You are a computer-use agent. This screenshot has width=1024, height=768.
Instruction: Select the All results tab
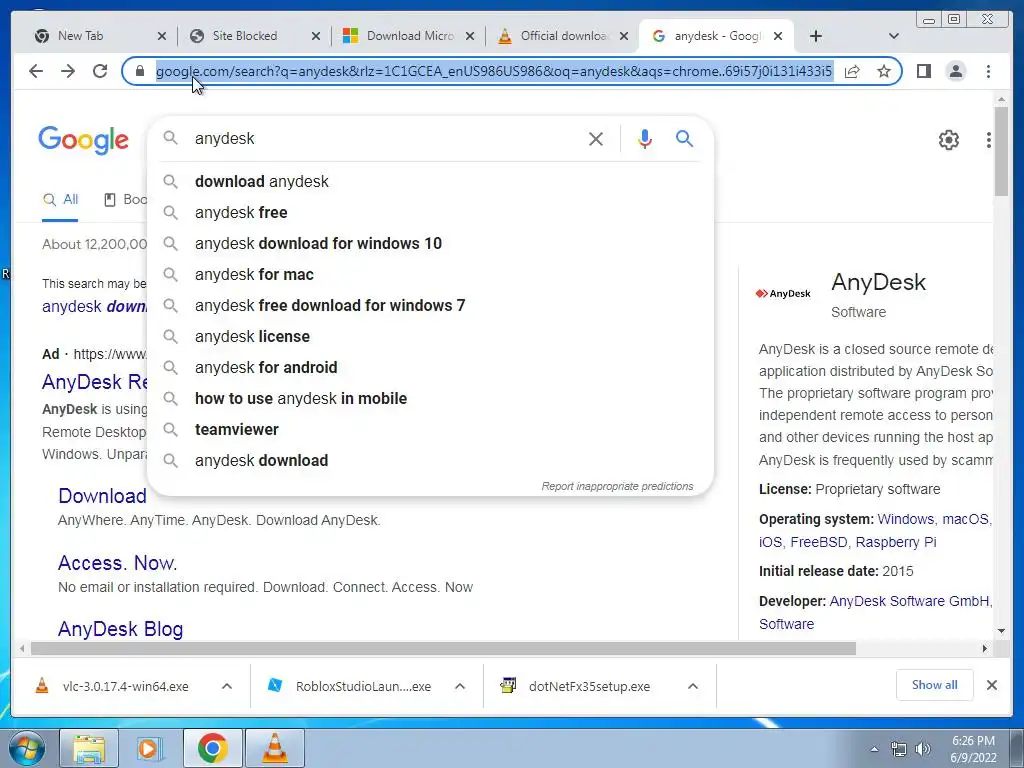(60, 200)
